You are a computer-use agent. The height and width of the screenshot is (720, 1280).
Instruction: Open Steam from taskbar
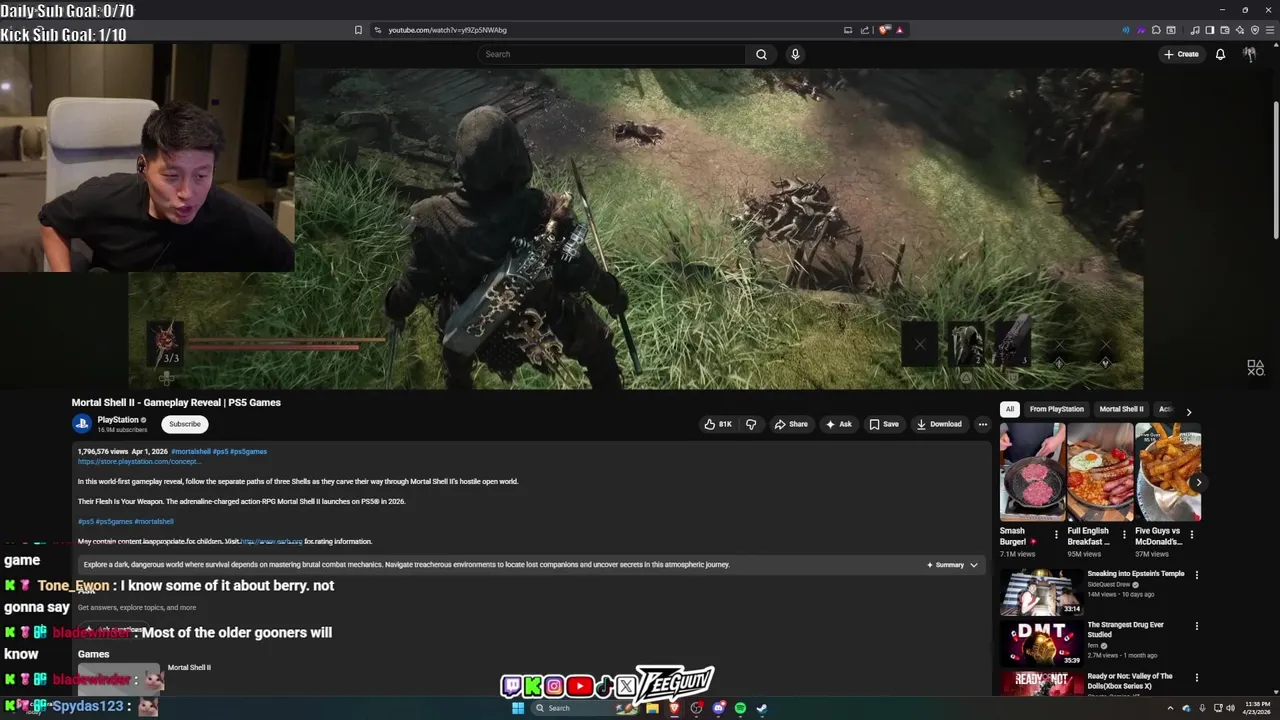tap(761, 708)
